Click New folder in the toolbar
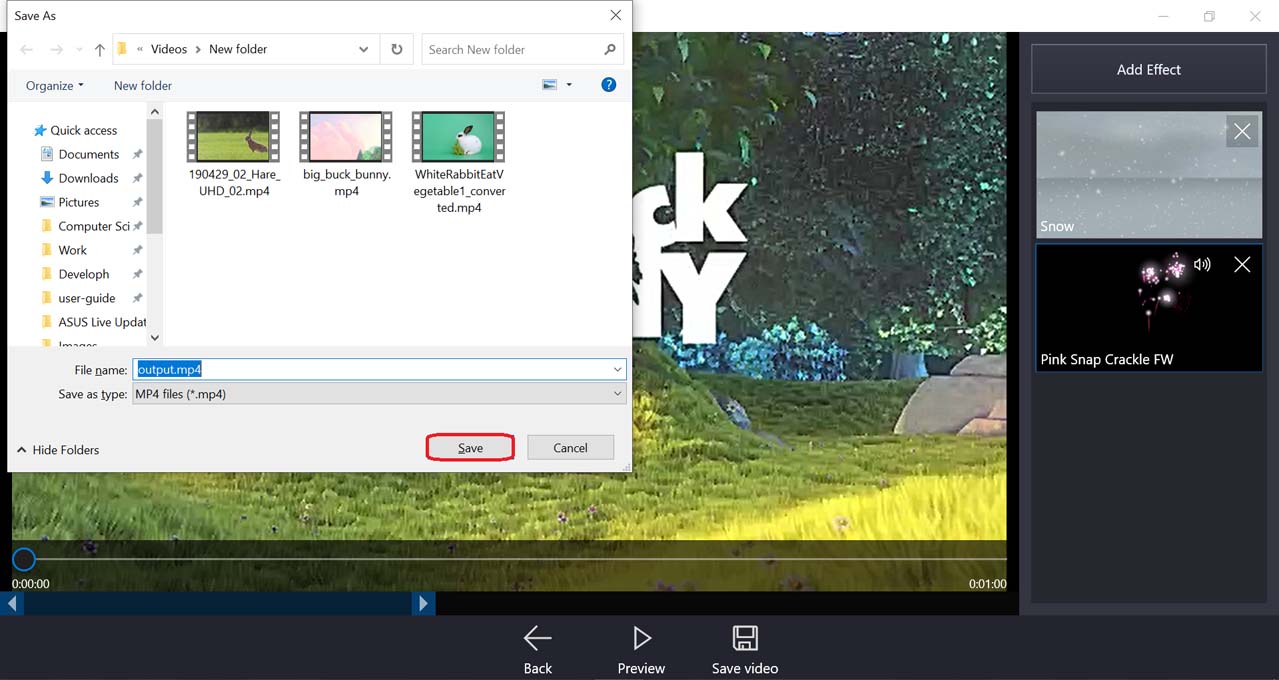Image resolution: width=1279 pixels, height=680 pixels. click(143, 86)
